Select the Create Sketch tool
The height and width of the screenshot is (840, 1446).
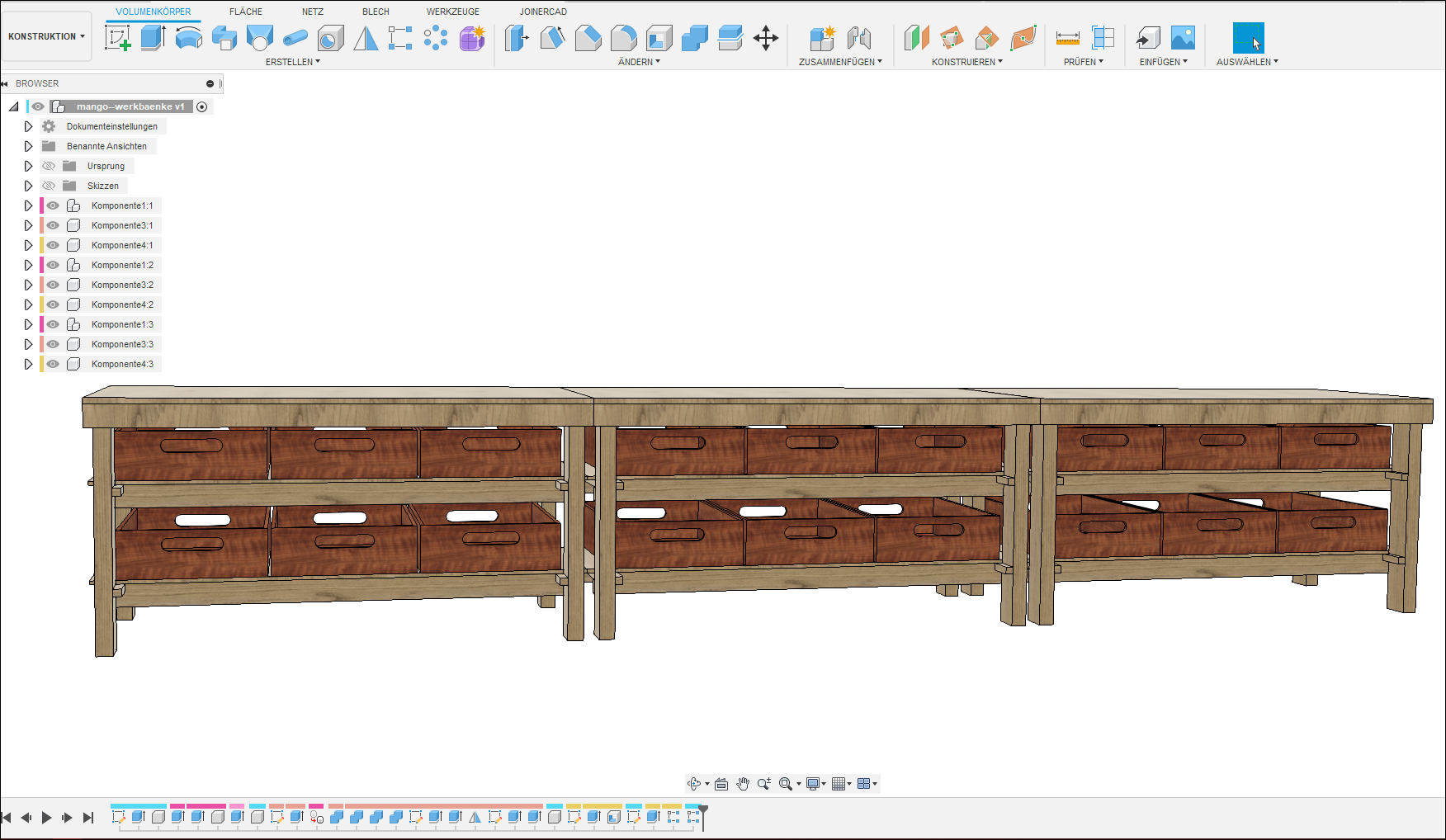(118, 38)
